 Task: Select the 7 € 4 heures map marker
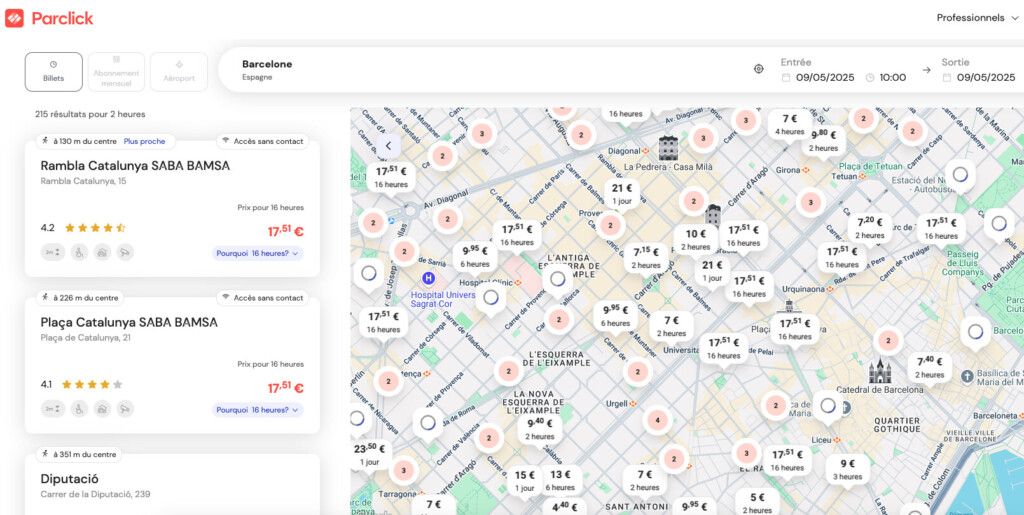click(x=790, y=124)
